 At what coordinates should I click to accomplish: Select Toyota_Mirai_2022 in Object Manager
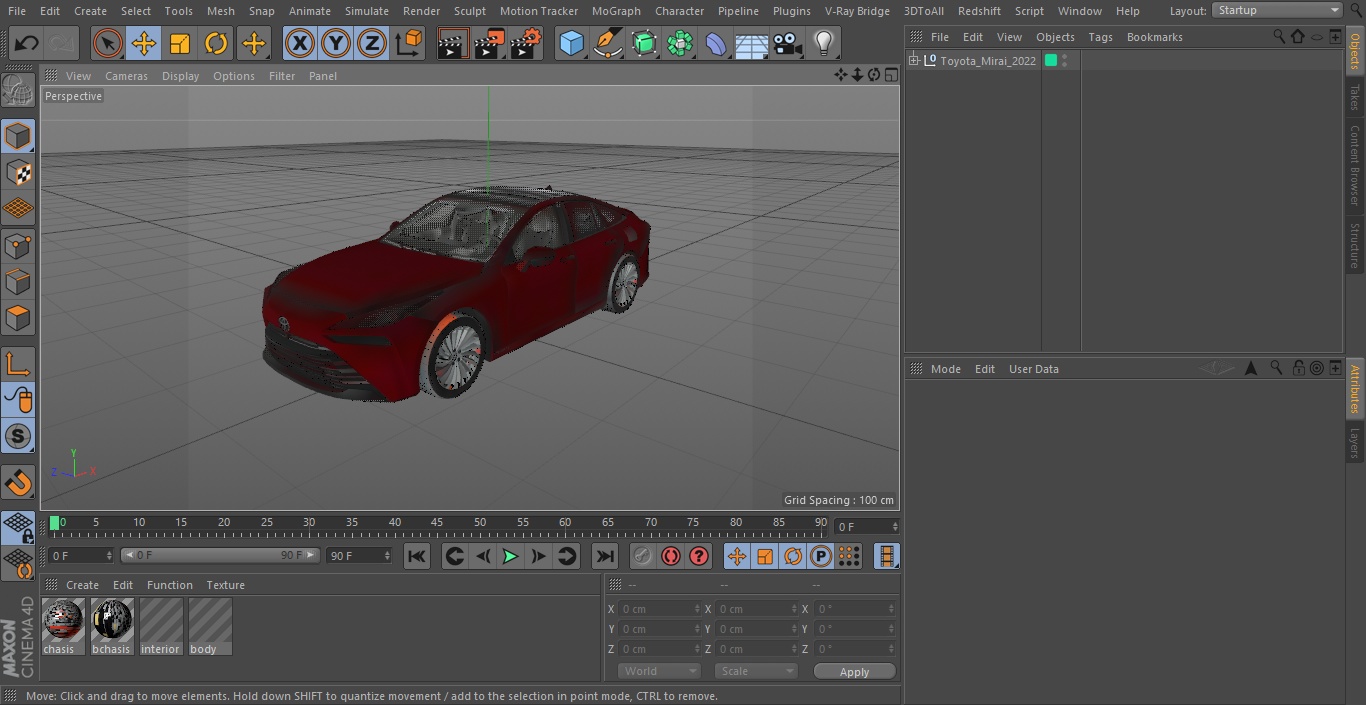[988, 61]
